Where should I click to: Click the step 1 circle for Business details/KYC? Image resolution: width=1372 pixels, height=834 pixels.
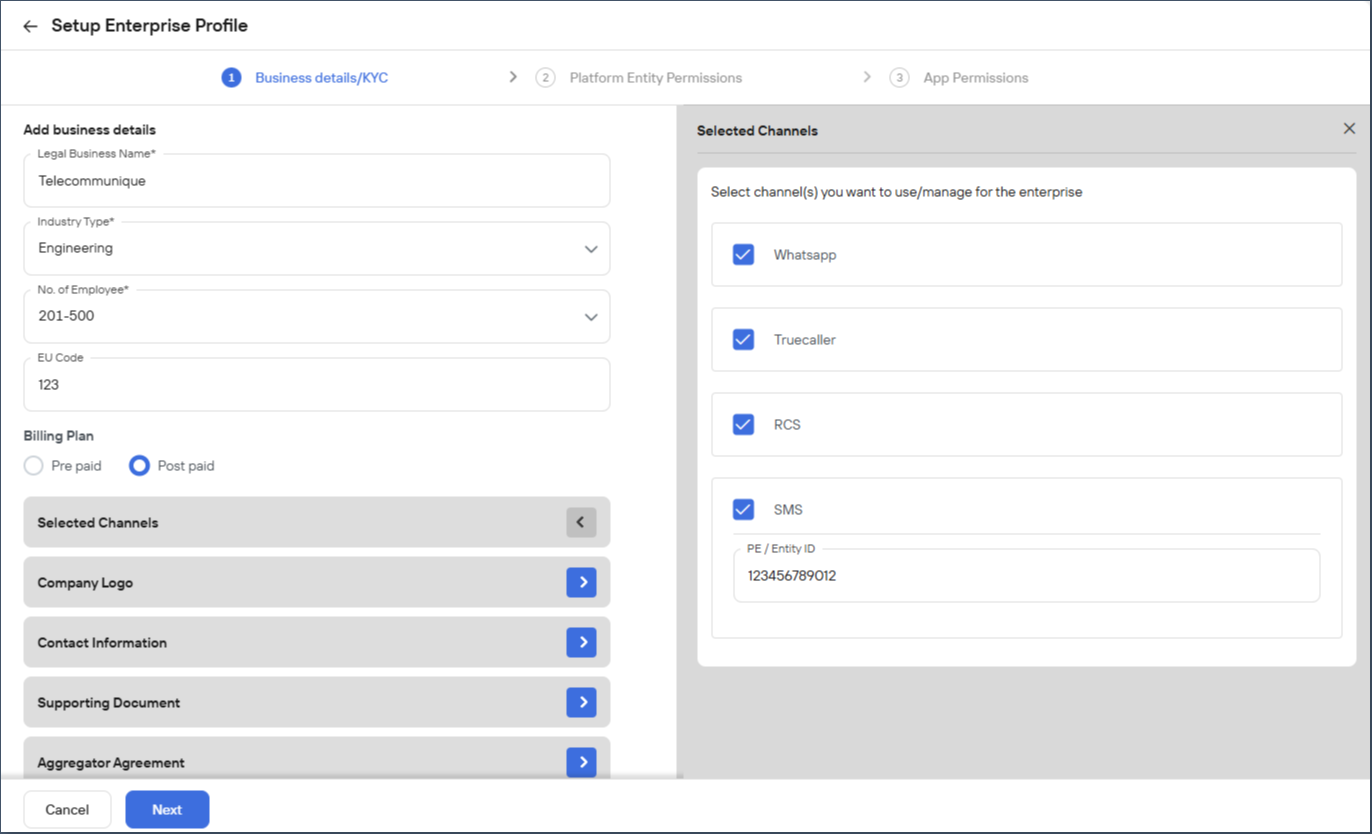(231, 77)
